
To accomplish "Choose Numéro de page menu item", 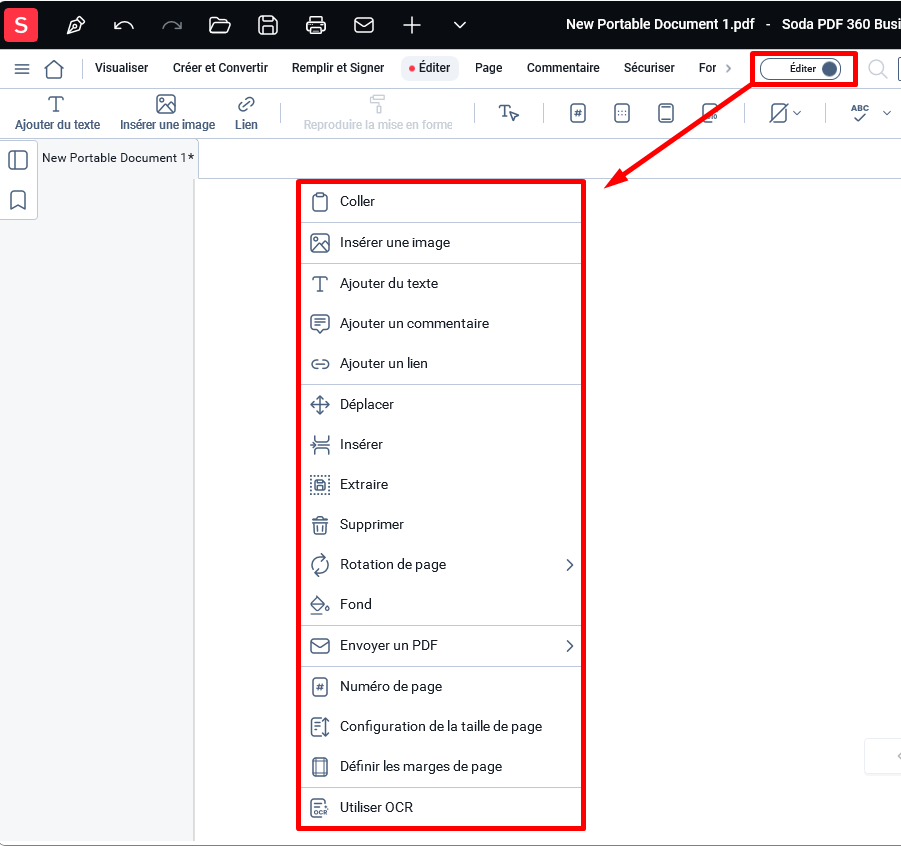I will coord(441,687).
